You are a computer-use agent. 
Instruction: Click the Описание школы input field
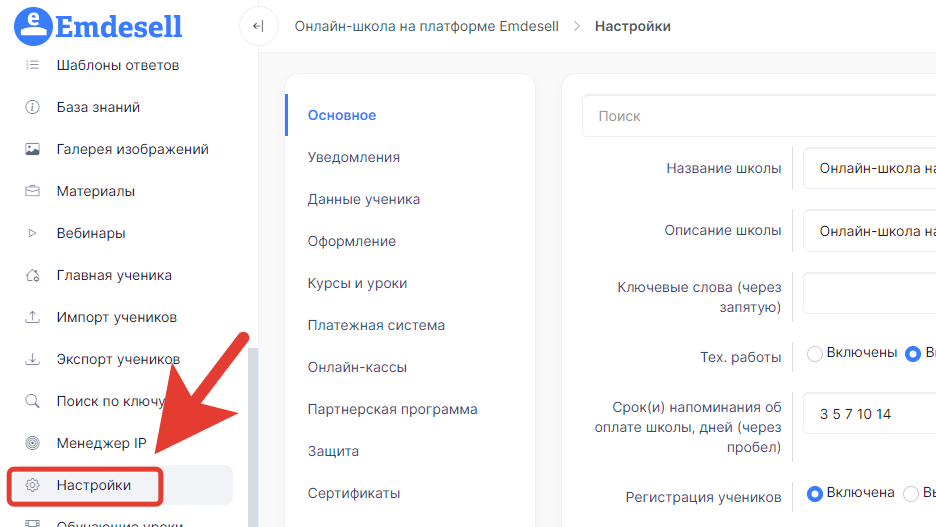tap(870, 231)
